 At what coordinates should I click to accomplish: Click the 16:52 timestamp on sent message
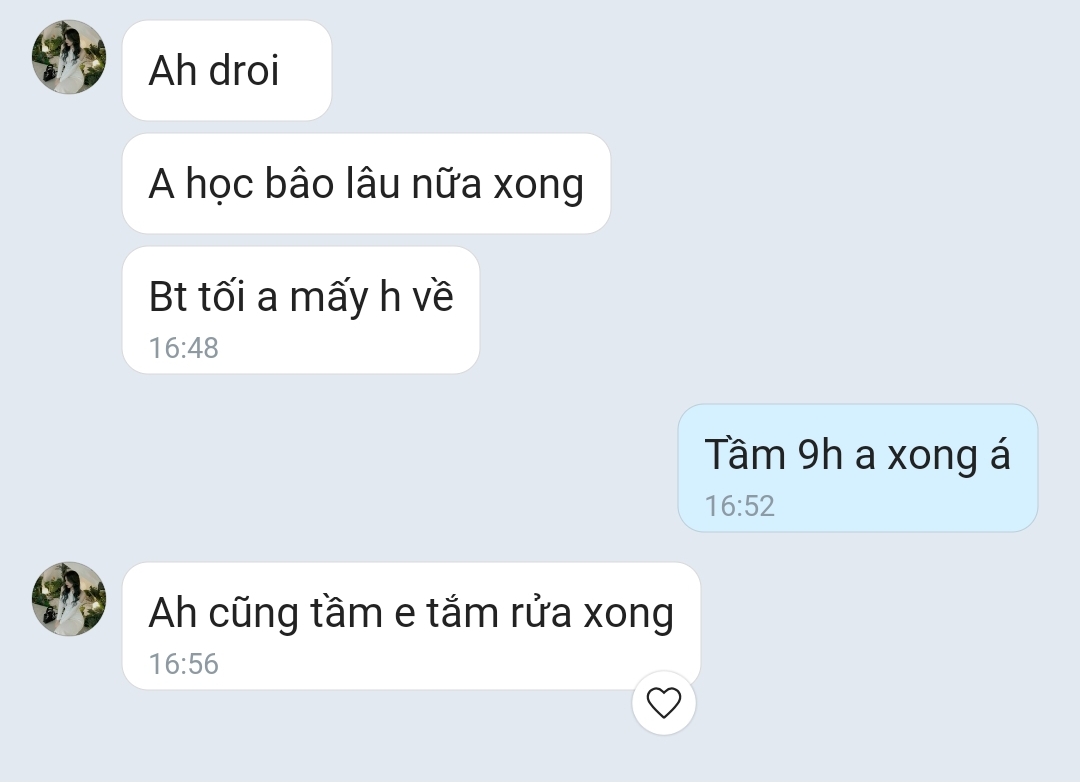coord(740,506)
